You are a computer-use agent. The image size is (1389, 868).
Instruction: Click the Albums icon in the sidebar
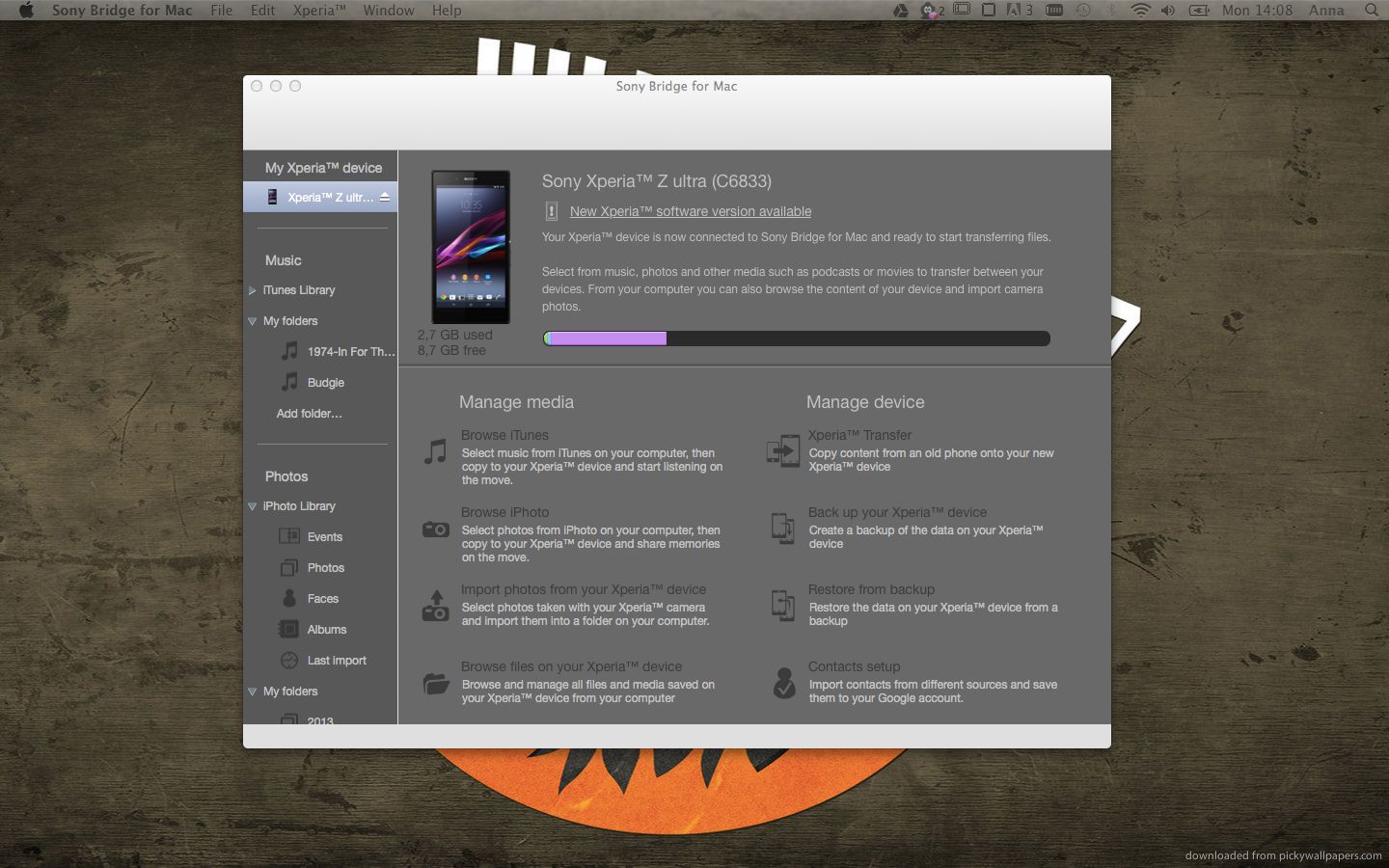click(x=288, y=629)
